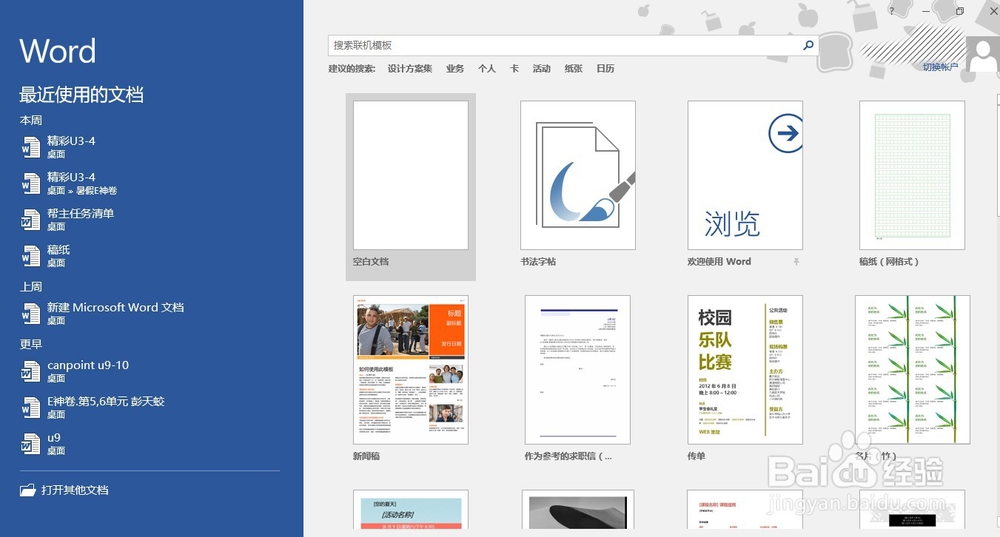Search suggested category 纸张
Image resolution: width=1000 pixels, height=537 pixels.
[x=573, y=68]
